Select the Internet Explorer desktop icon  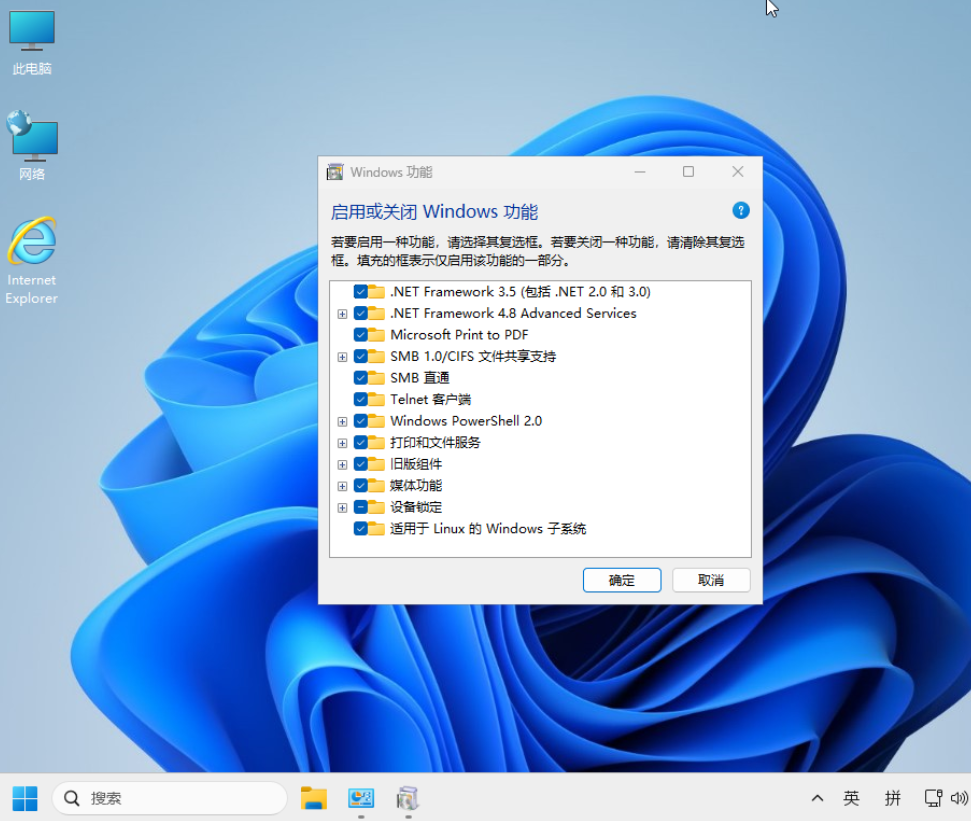click(x=32, y=261)
